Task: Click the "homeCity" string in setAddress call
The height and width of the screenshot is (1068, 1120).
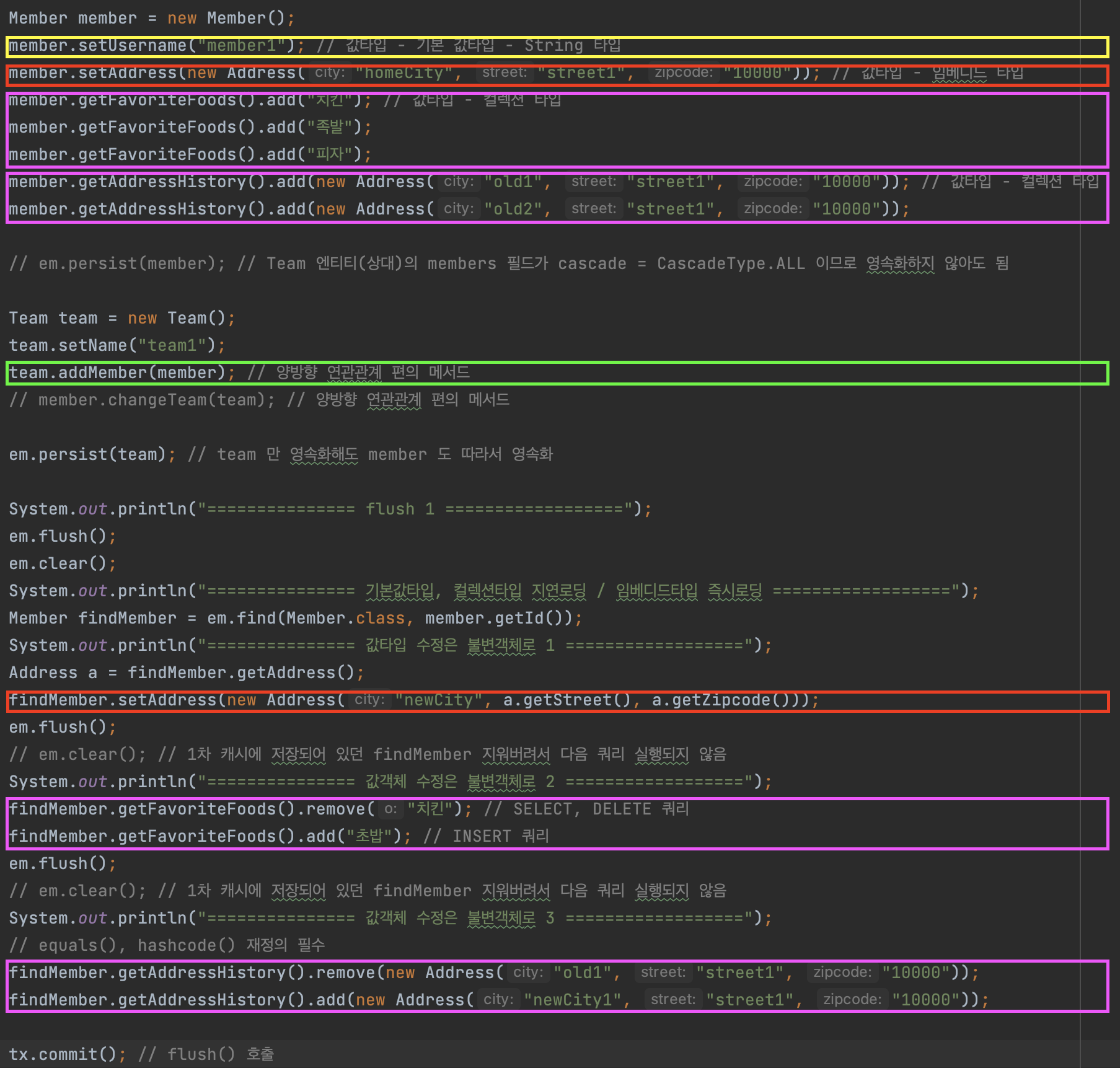Action: coord(404,73)
